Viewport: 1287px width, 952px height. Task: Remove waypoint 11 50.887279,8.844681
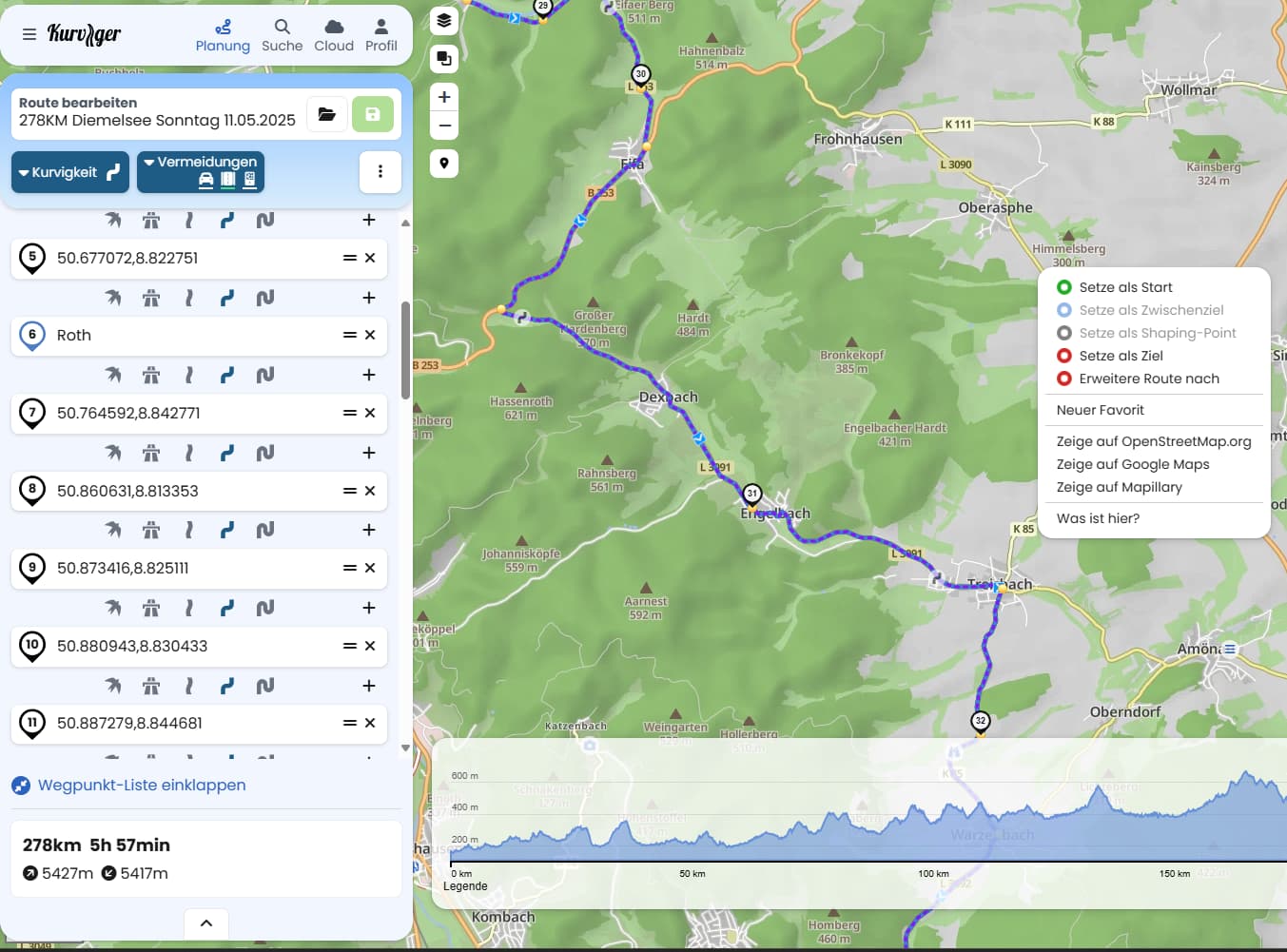point(370,723)
